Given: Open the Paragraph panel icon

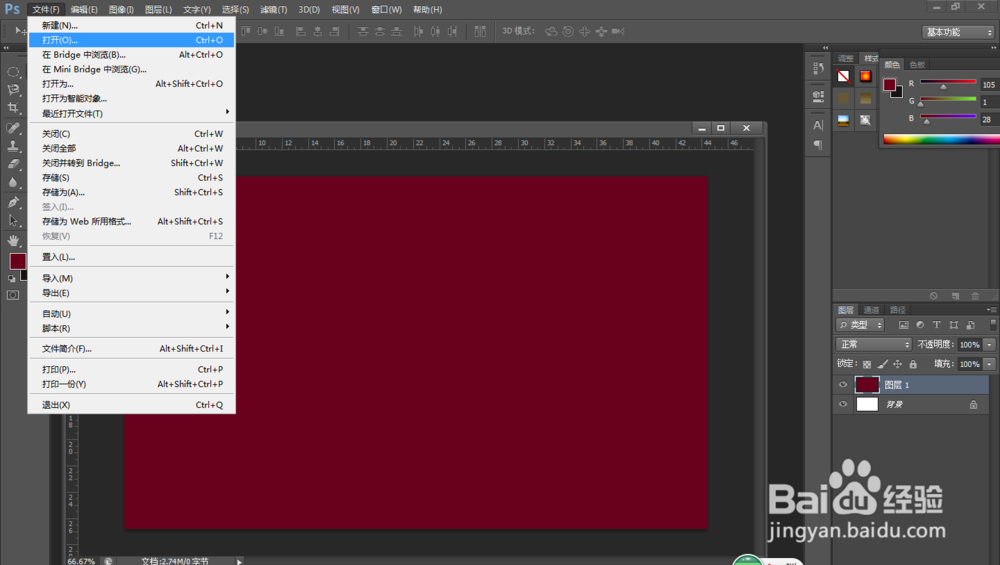Looking at the screenshot, I should (x=818, y=145).
